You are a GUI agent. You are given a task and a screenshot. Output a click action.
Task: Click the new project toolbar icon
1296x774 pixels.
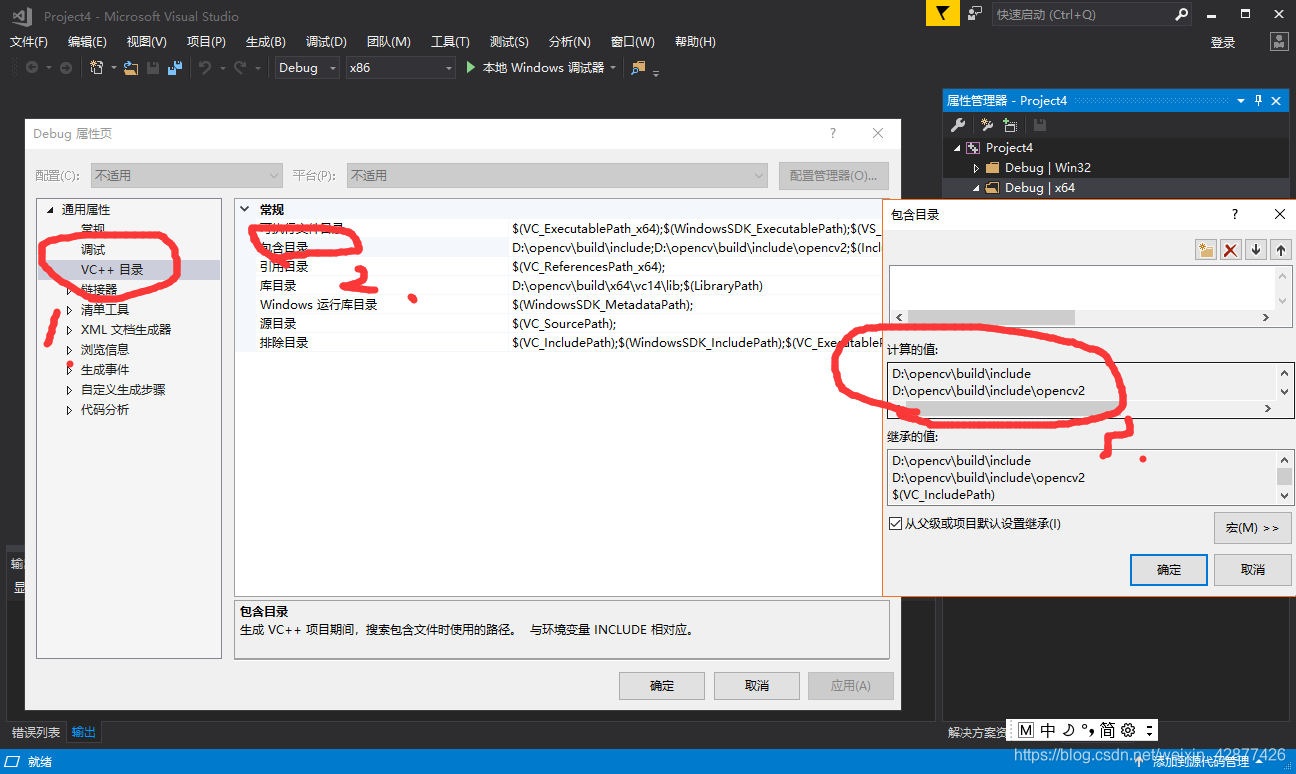97,68
